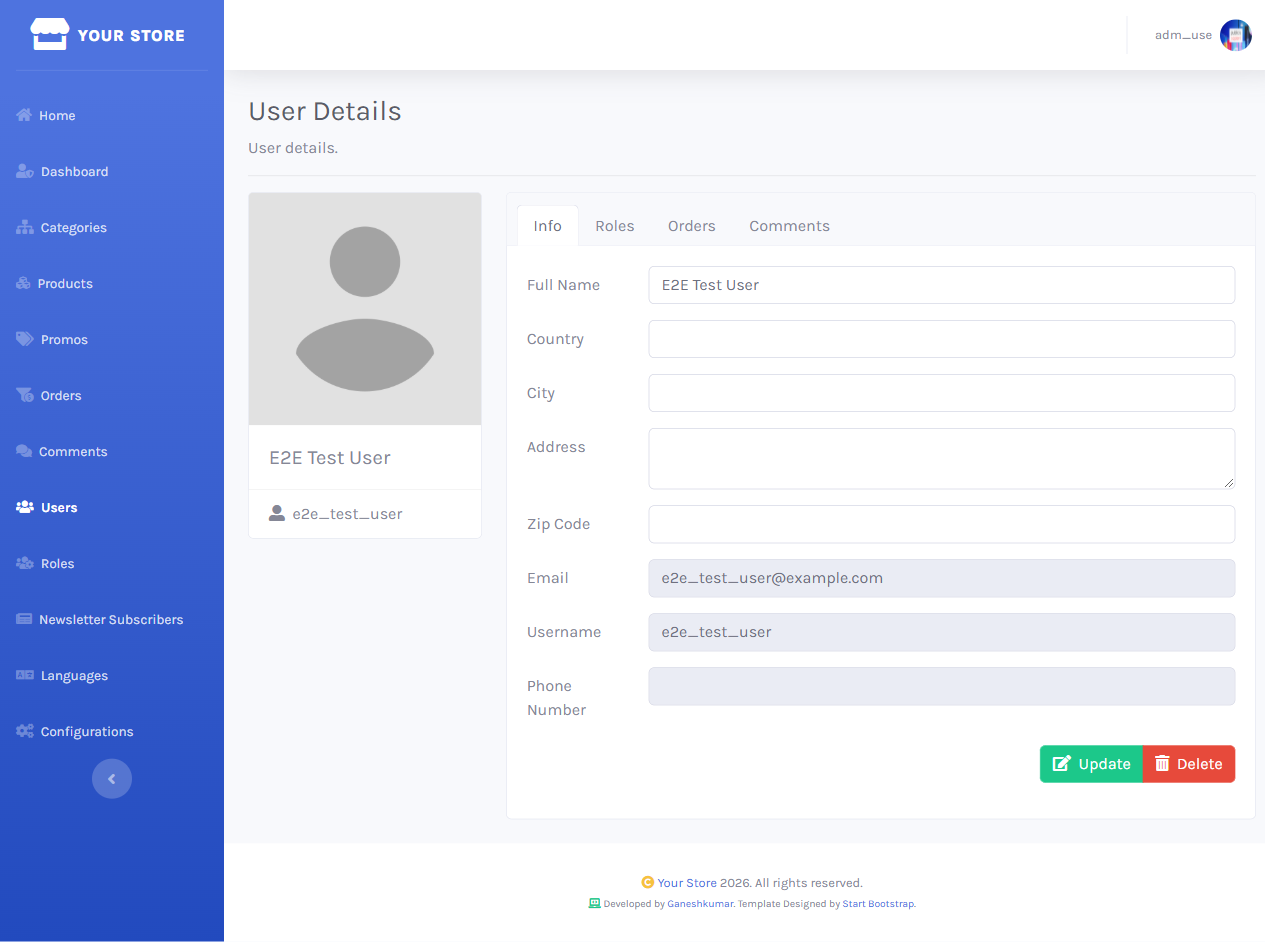Click the Phone Number field label

click(557, 698)
